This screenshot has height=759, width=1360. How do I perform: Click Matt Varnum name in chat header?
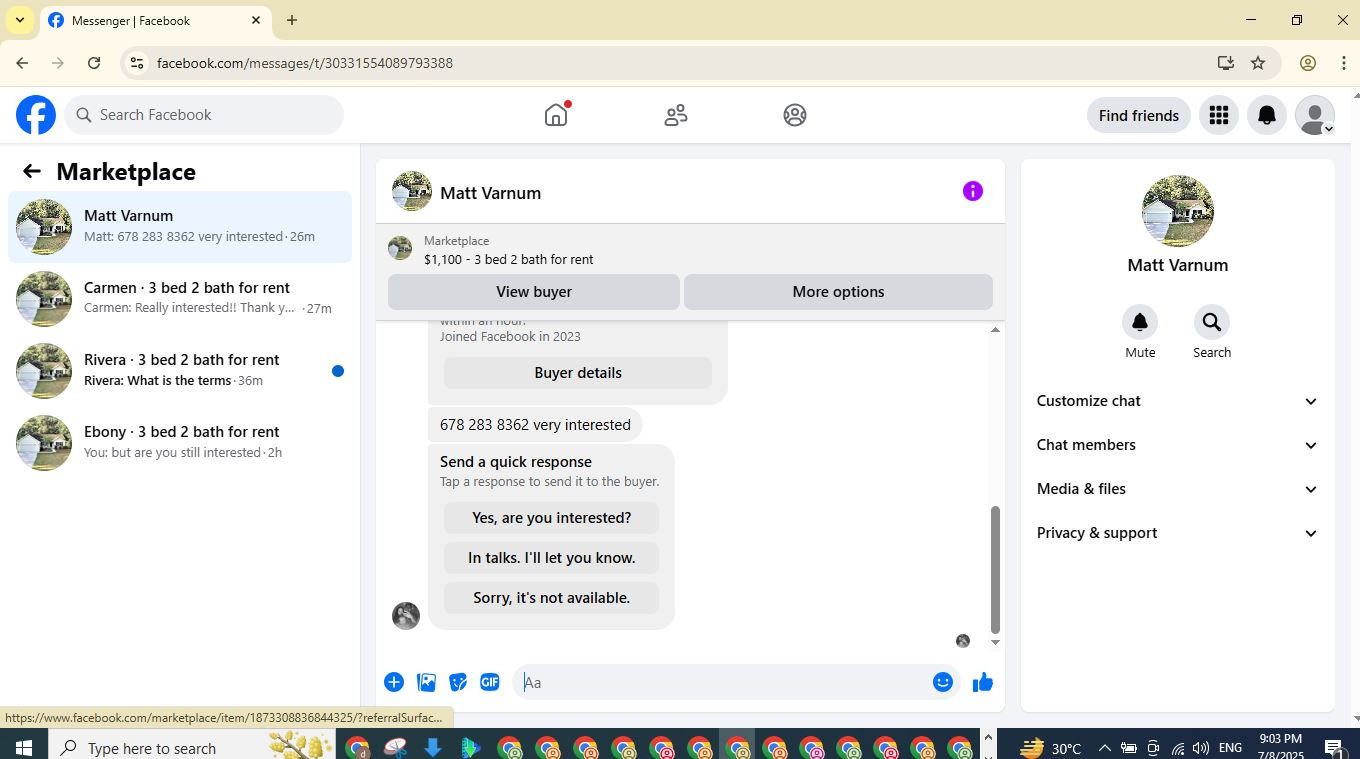tap(490, 193)
